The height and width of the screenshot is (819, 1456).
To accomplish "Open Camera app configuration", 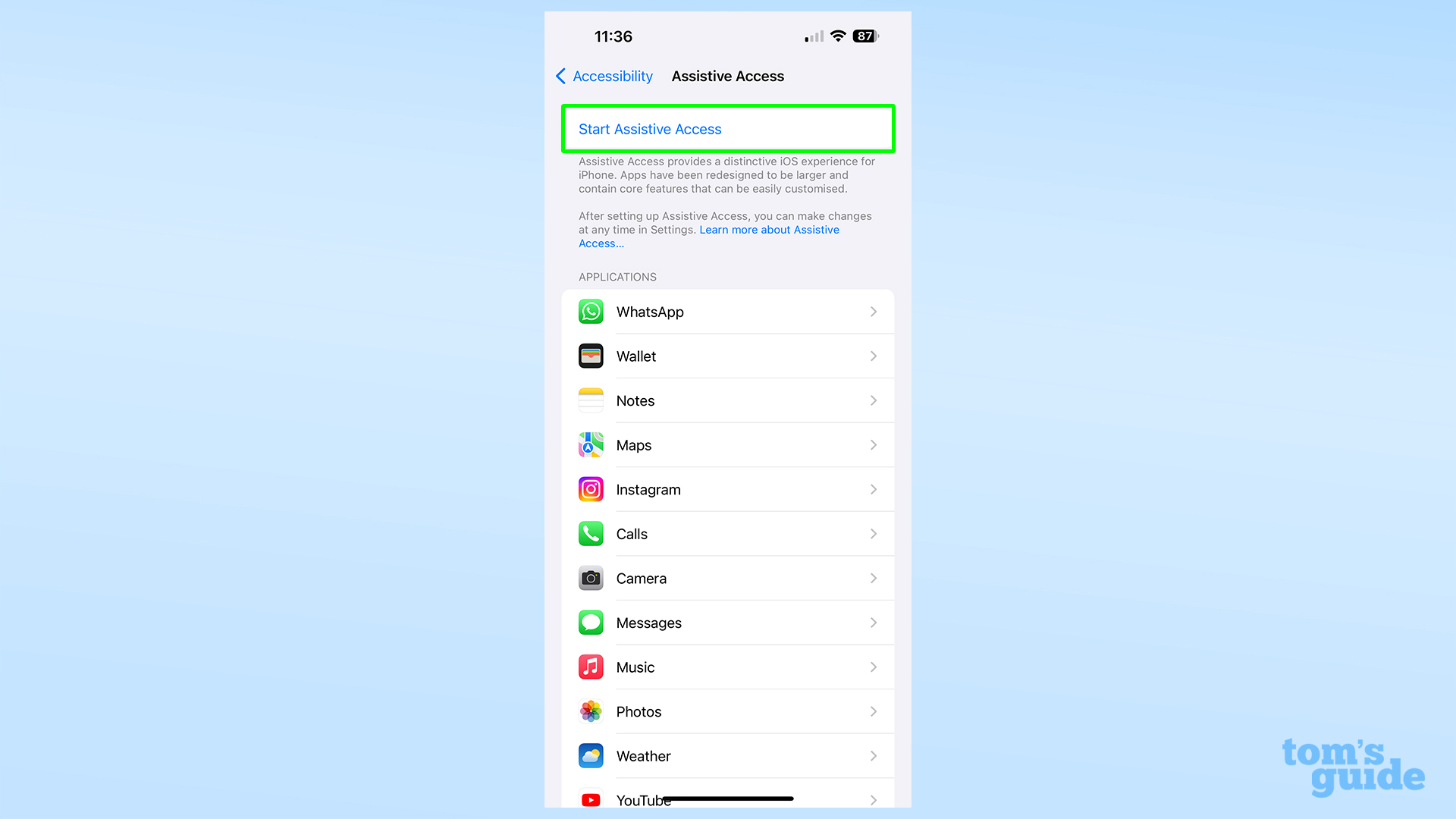I will coord(727,578).
